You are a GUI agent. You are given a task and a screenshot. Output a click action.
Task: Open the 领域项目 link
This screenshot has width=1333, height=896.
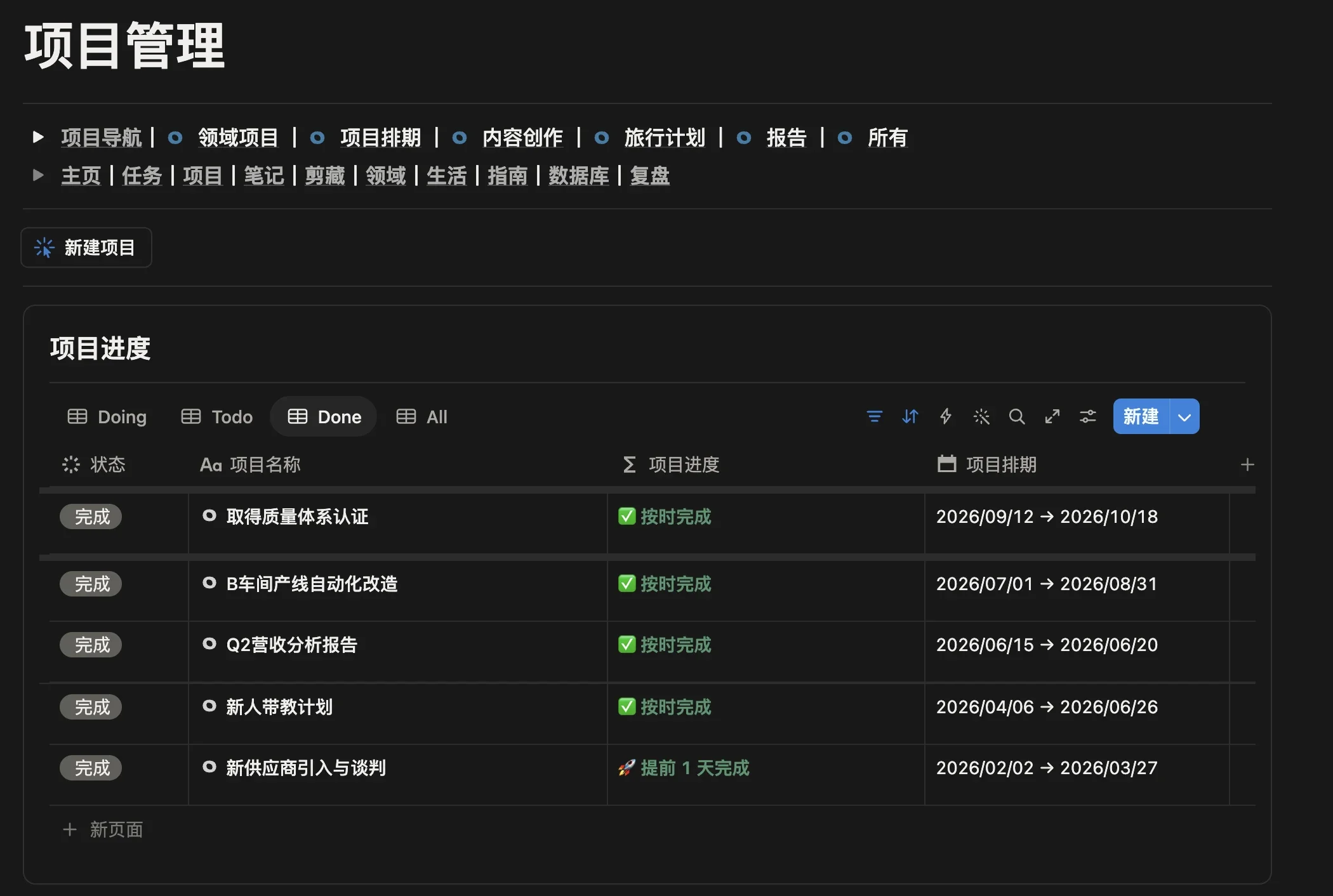238,137
